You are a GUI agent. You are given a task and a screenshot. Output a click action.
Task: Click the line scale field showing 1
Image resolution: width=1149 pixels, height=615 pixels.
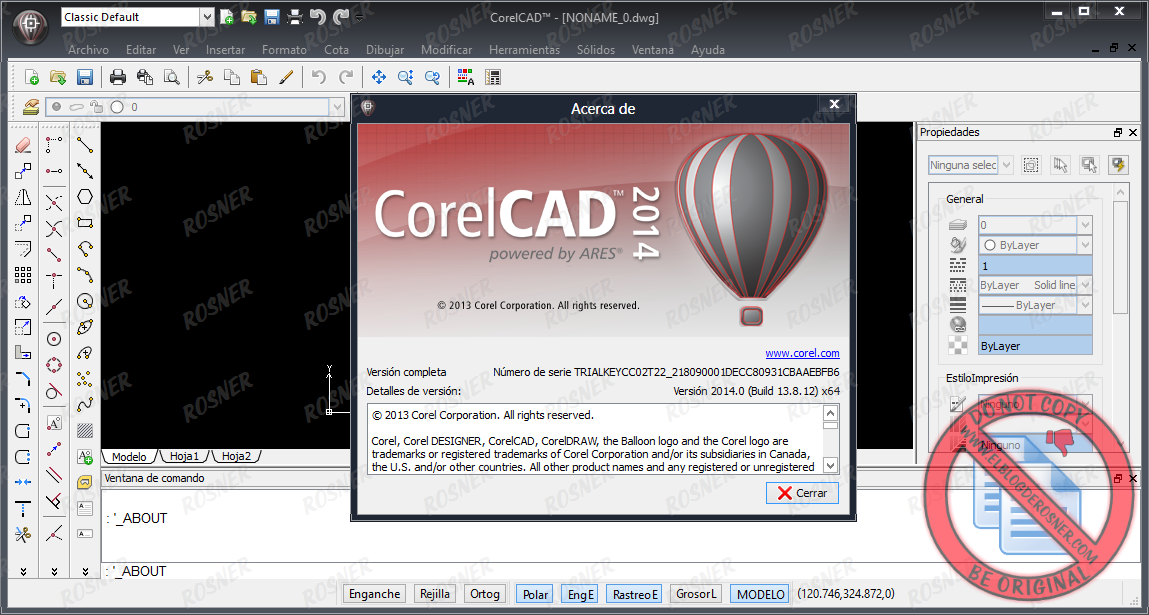coord(1035,265)
